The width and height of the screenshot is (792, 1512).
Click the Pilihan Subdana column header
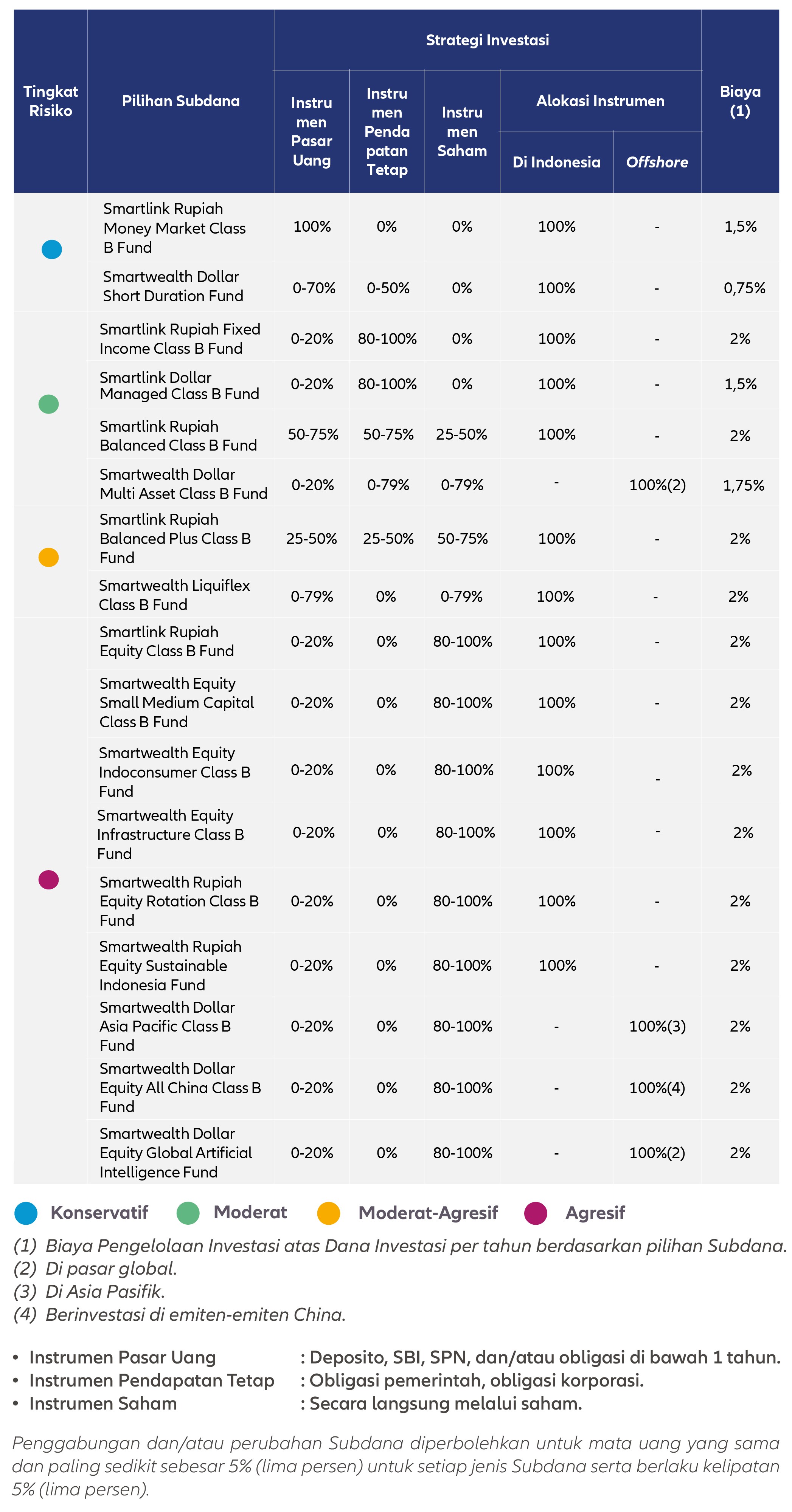(x=181, y=101)
